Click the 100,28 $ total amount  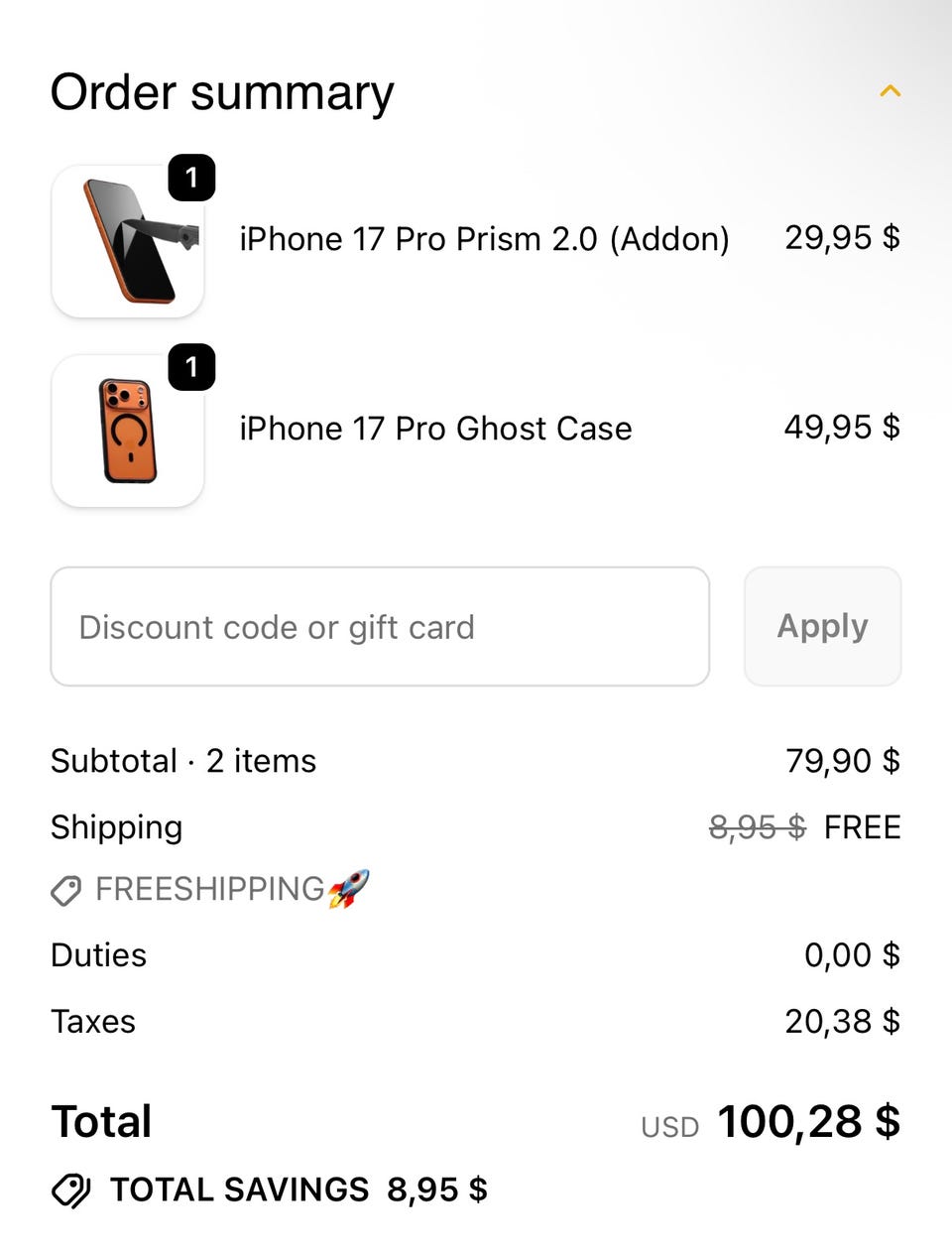point(808,1122)
